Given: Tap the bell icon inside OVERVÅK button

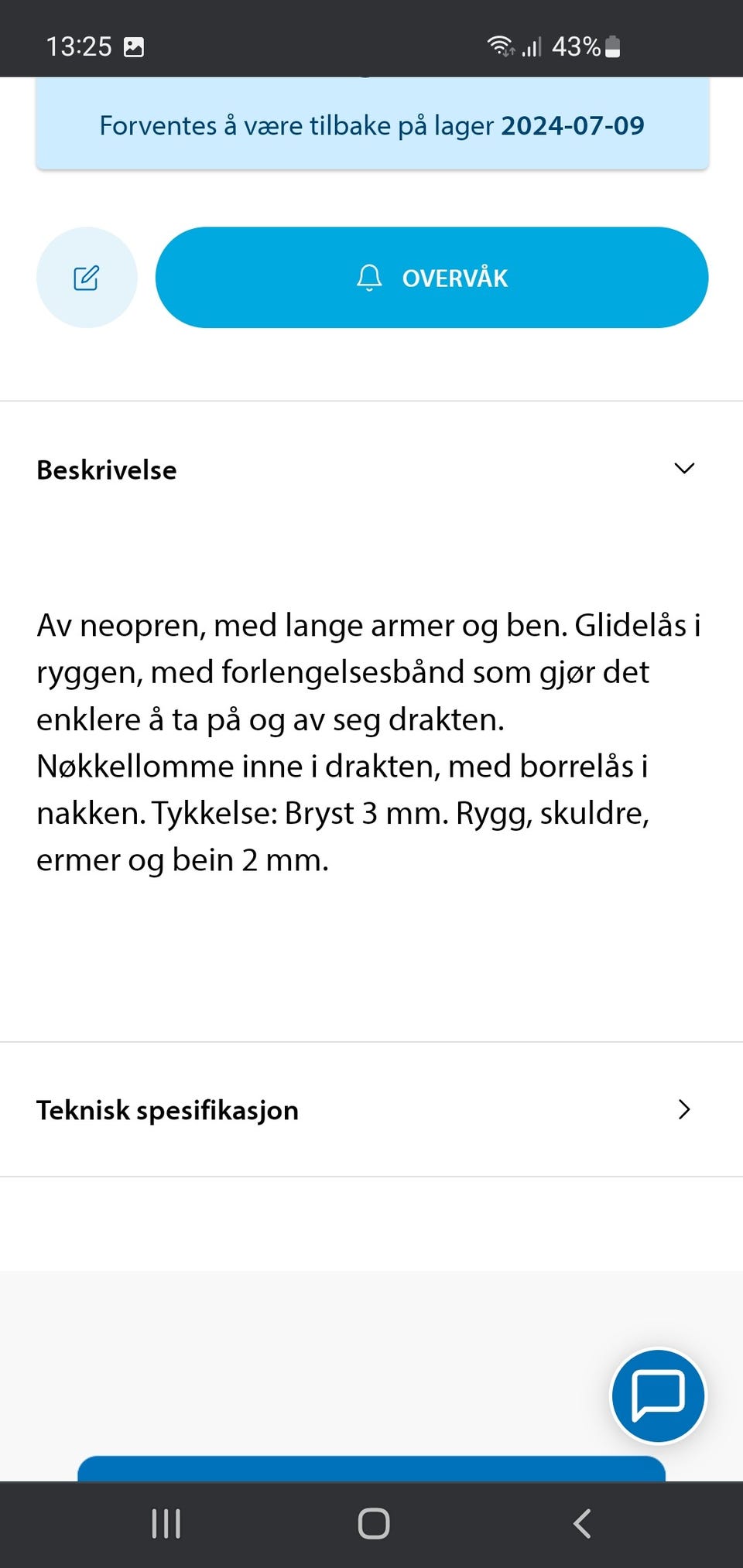Looking at the screenshot, I should [369, 278].
